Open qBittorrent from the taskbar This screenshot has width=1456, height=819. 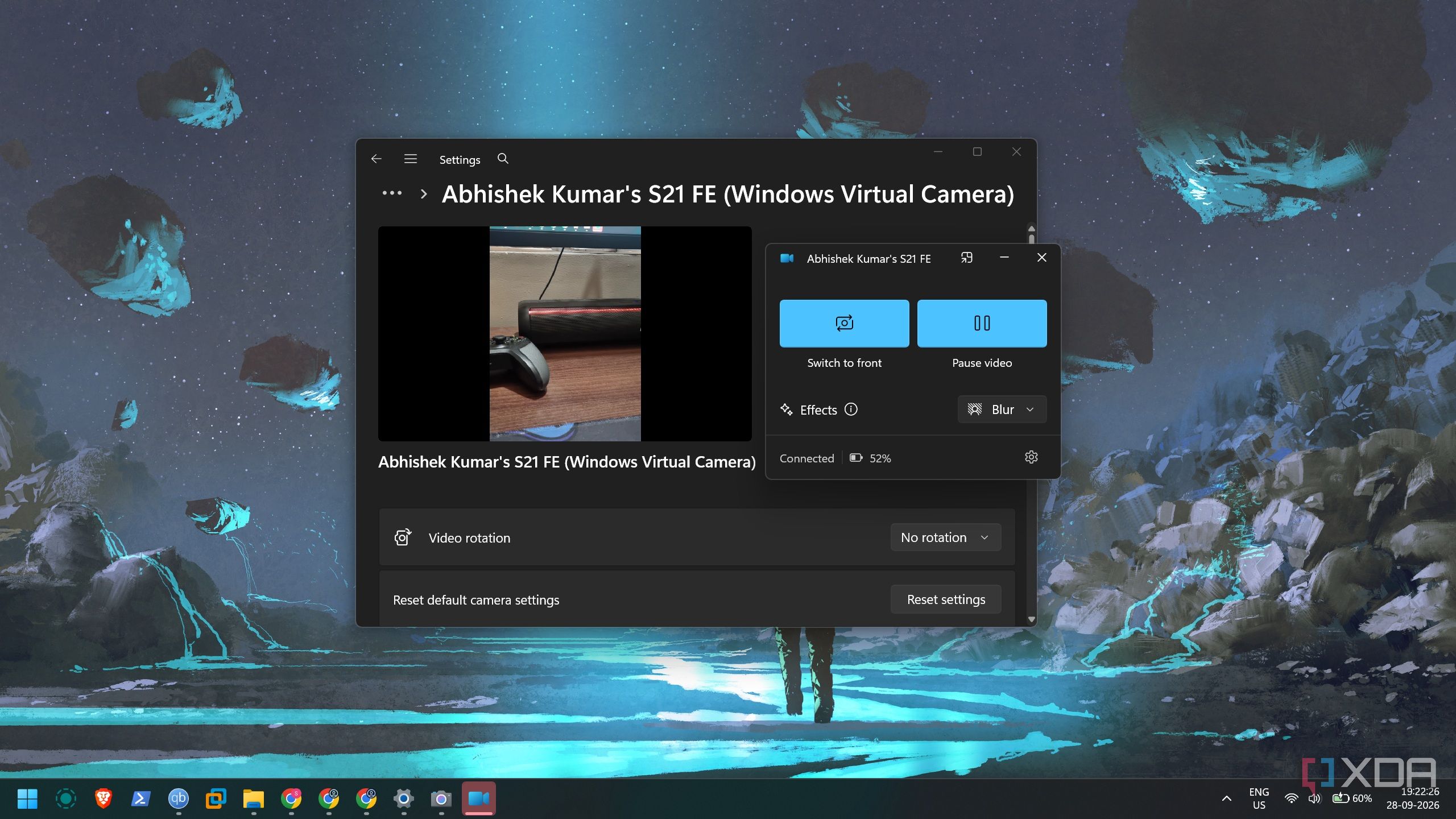(x=178, y=799)
